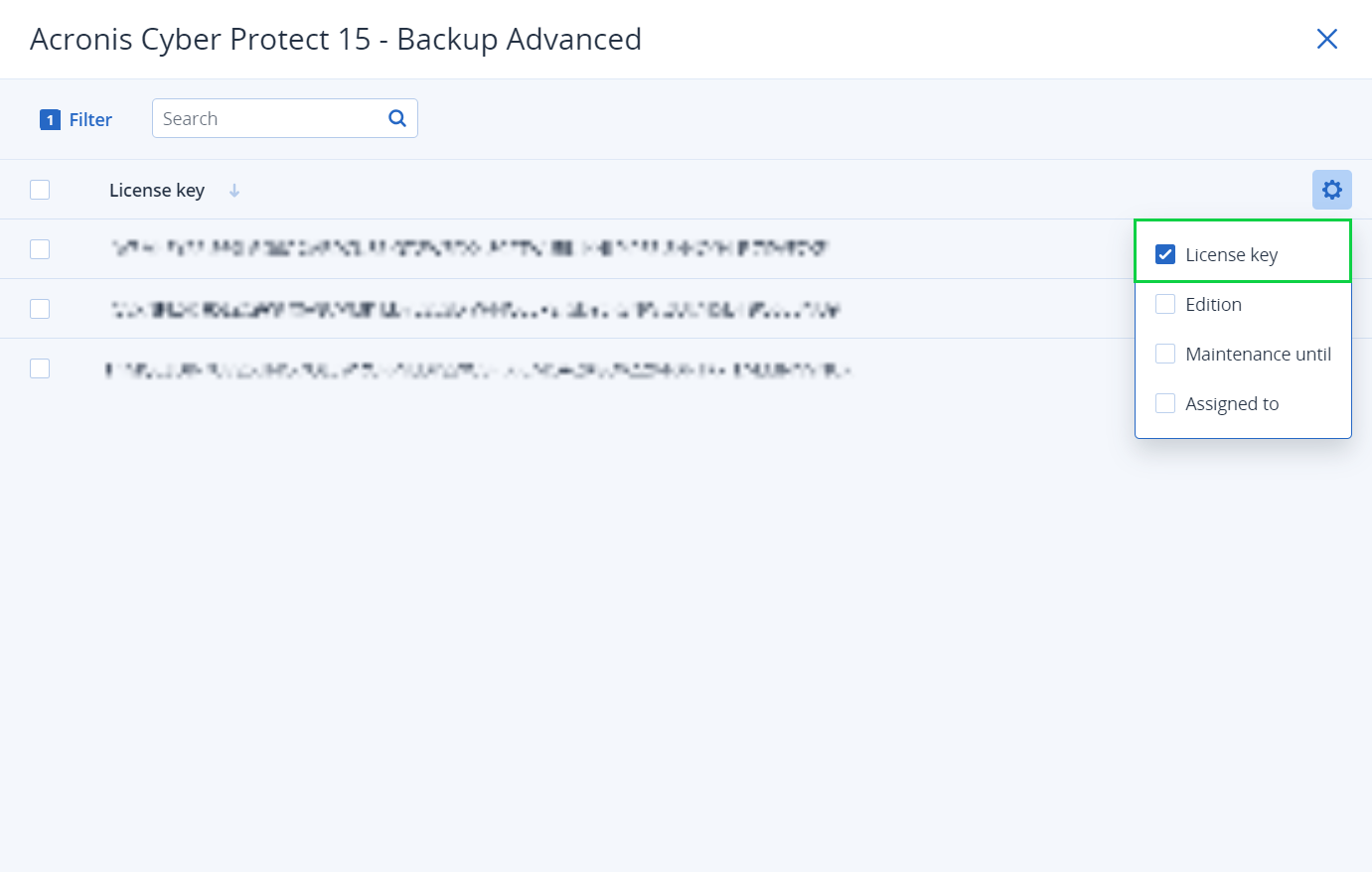Choose the Edition entry in column menu
The width and height of the screenshot is (1372, 872).
[1213, 305]
